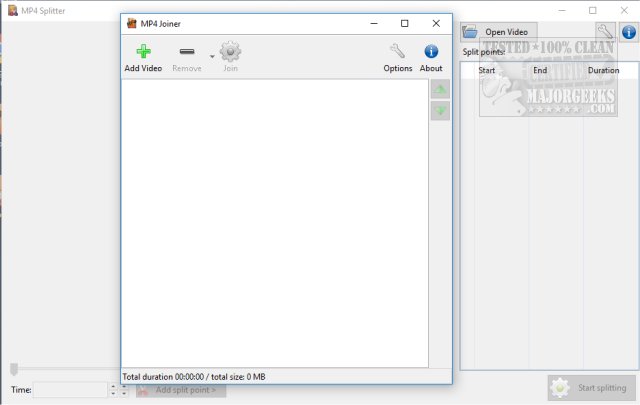This screenshot has width=640, height=405.
Task: Click the Duration column header
Action: pyautogui.click(x=603, y=70)
